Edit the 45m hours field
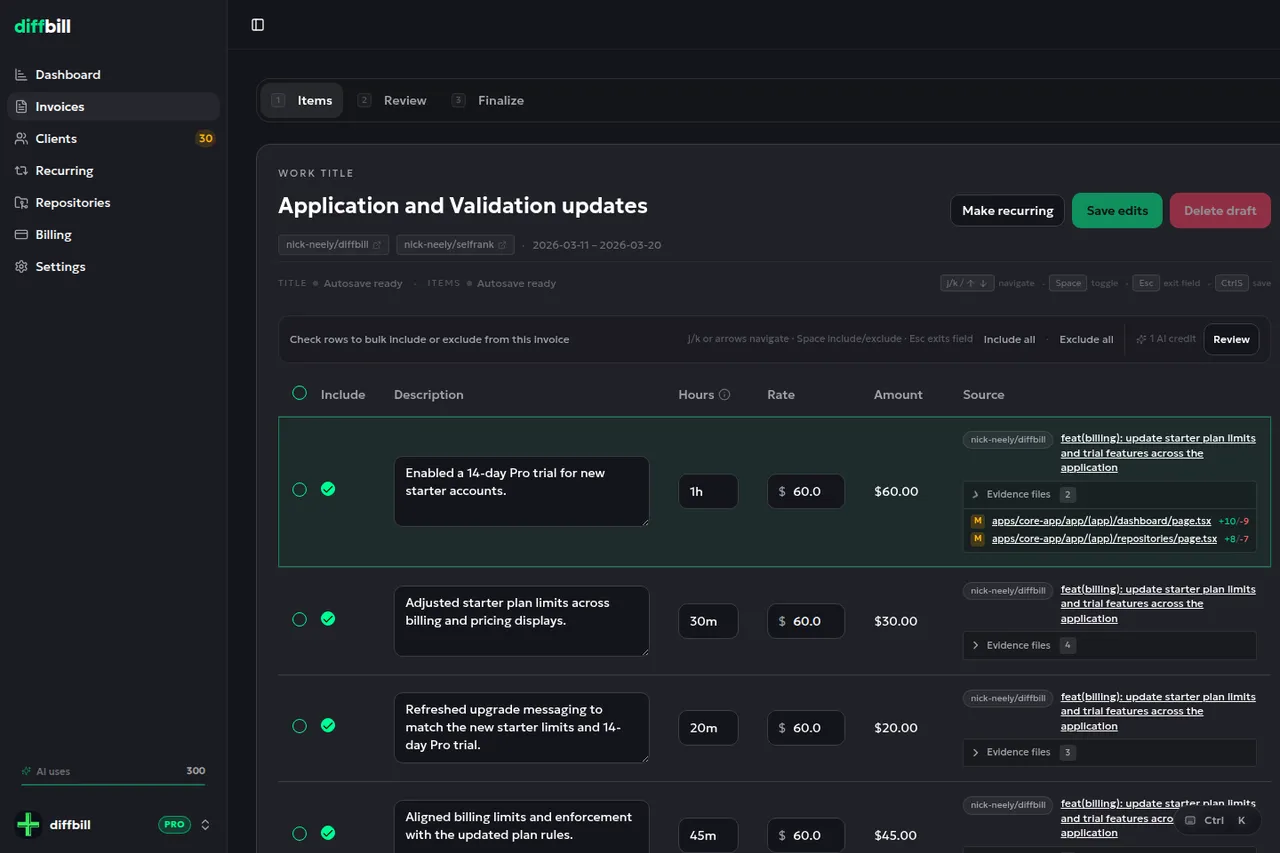1280x853 pixels. click(x=708, y=835)
